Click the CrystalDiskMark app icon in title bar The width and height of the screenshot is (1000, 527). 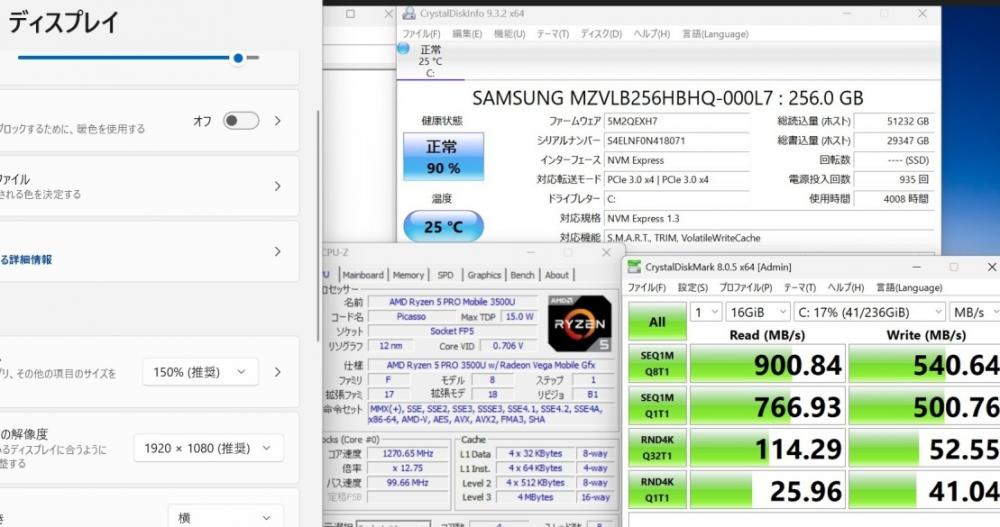click(x=634, y=267)
